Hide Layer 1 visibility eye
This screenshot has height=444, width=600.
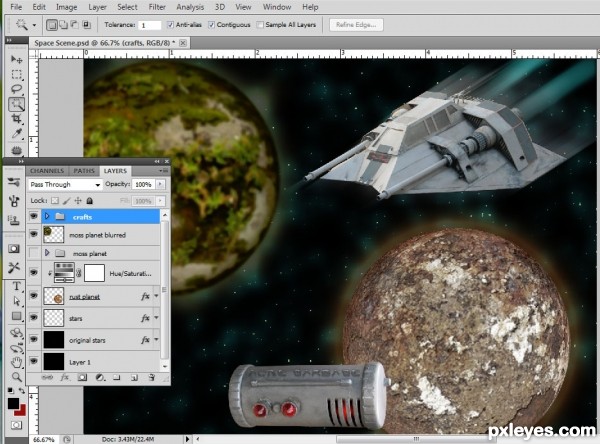tap(34, 361)
